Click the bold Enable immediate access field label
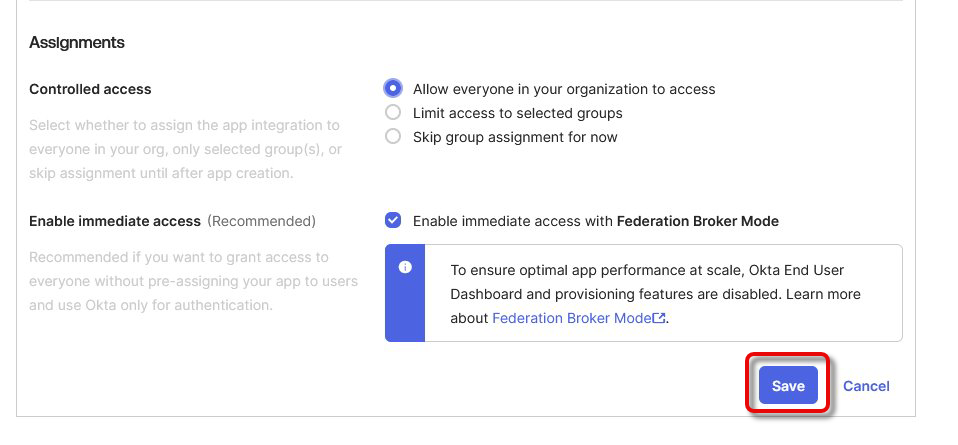The image size is (958, 445). pos(115,221)
